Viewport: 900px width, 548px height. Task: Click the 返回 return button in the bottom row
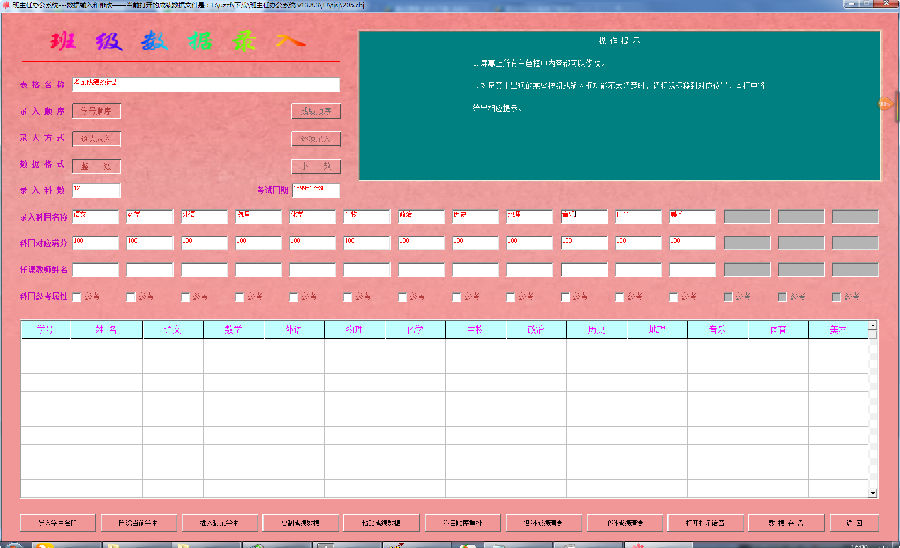(x=854, y=523)
